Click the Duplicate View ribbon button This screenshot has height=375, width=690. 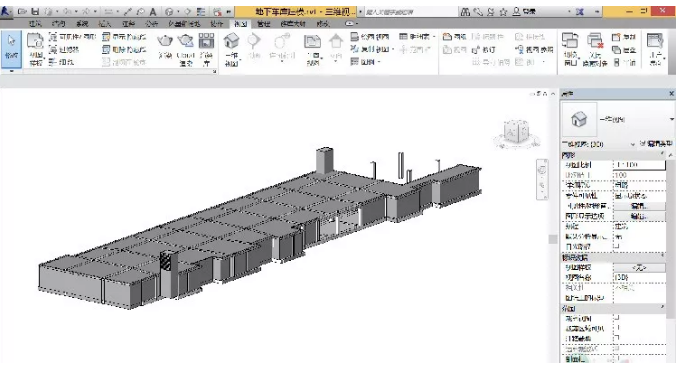pyautogui.click(x=372, y=49)
